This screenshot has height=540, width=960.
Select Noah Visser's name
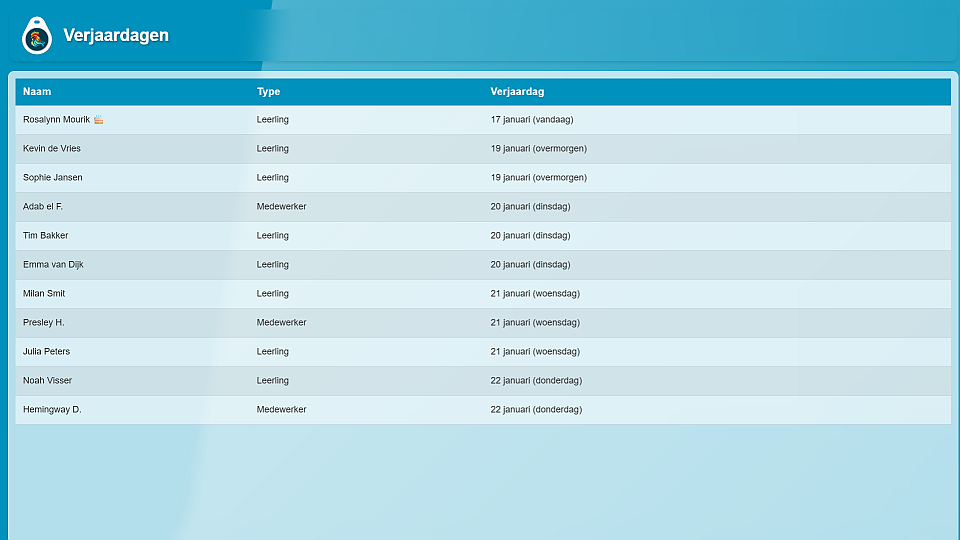pyautogui.click(x=48, y=381)
